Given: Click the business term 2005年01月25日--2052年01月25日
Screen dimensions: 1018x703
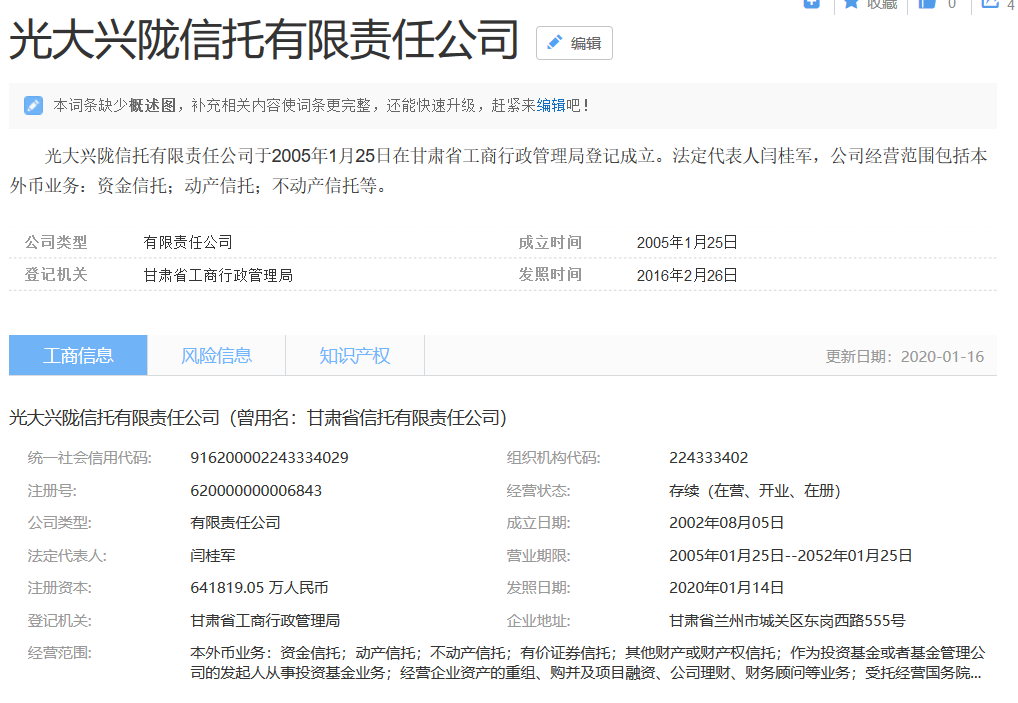Looking at the screenshot, I should point(791,556).
